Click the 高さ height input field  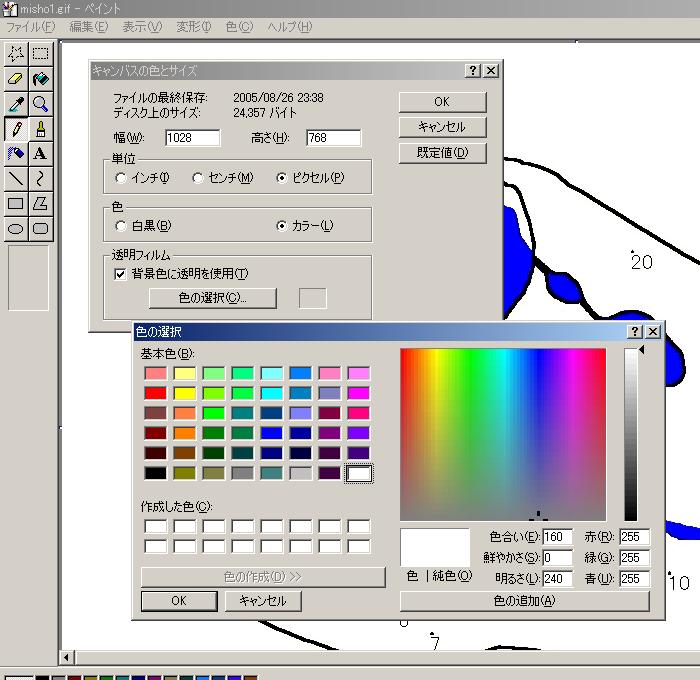pyautogui.click(x=333, y=138)
